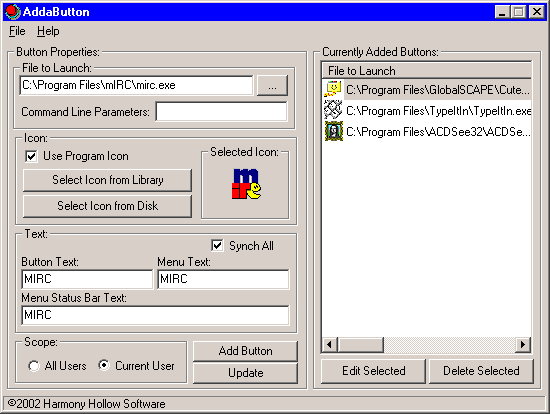The height and width of the screenshot is (414, 550).
Task: Open the Help menu
Action: pos(48,31)
